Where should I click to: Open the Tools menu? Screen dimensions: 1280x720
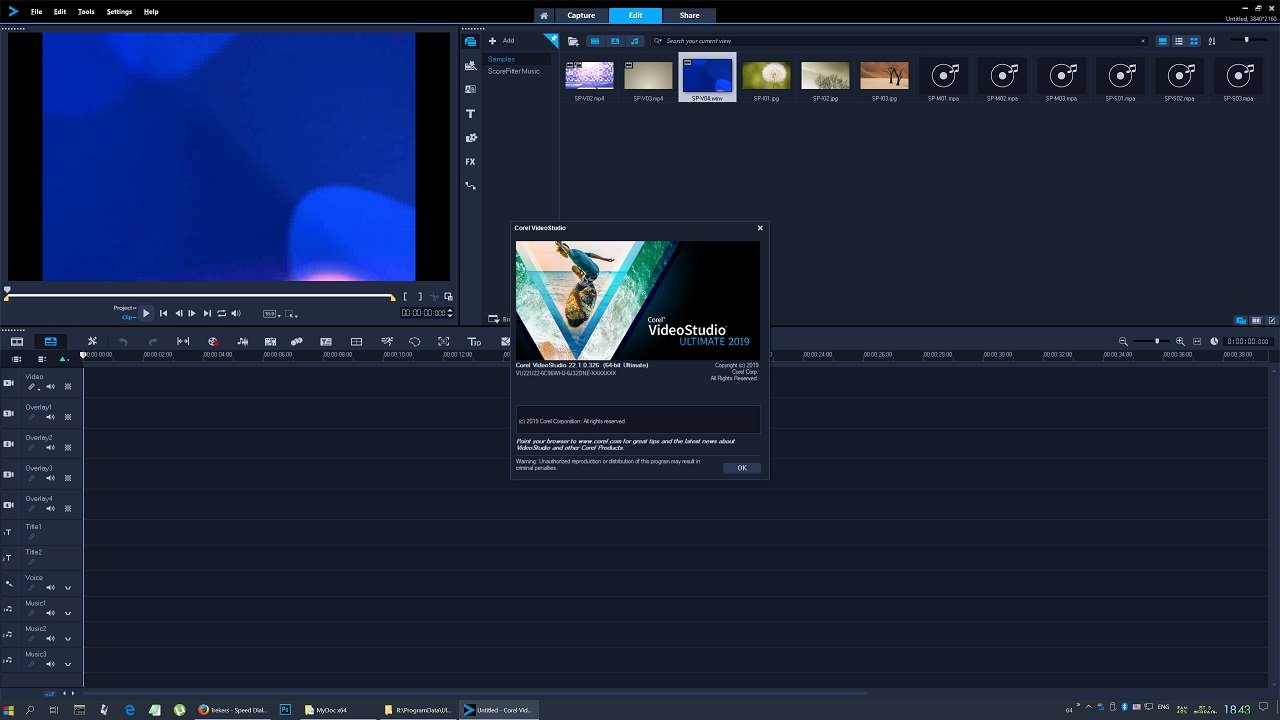coord(86,12)
